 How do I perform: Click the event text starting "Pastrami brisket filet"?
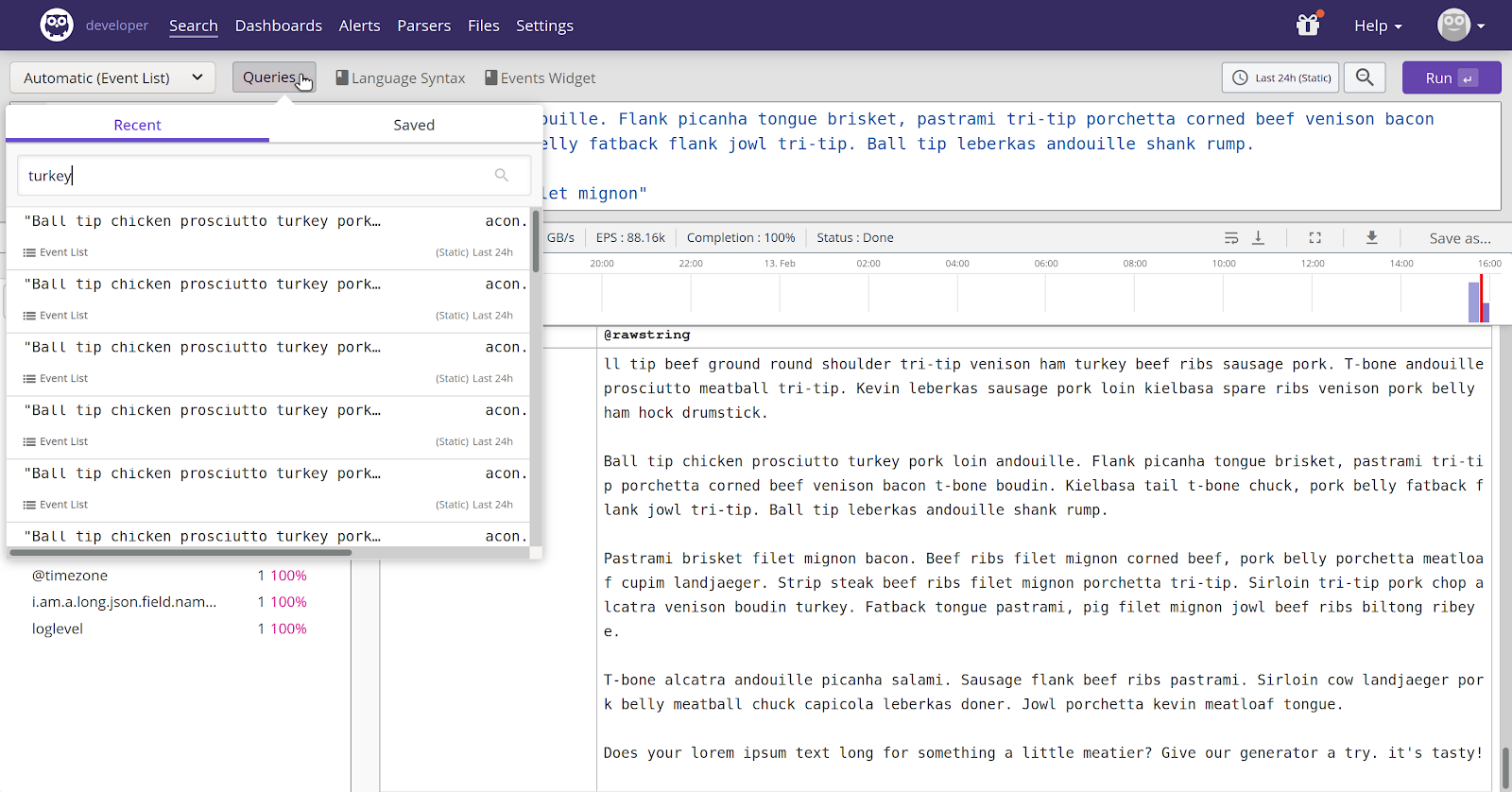[x=1043, y=595]
